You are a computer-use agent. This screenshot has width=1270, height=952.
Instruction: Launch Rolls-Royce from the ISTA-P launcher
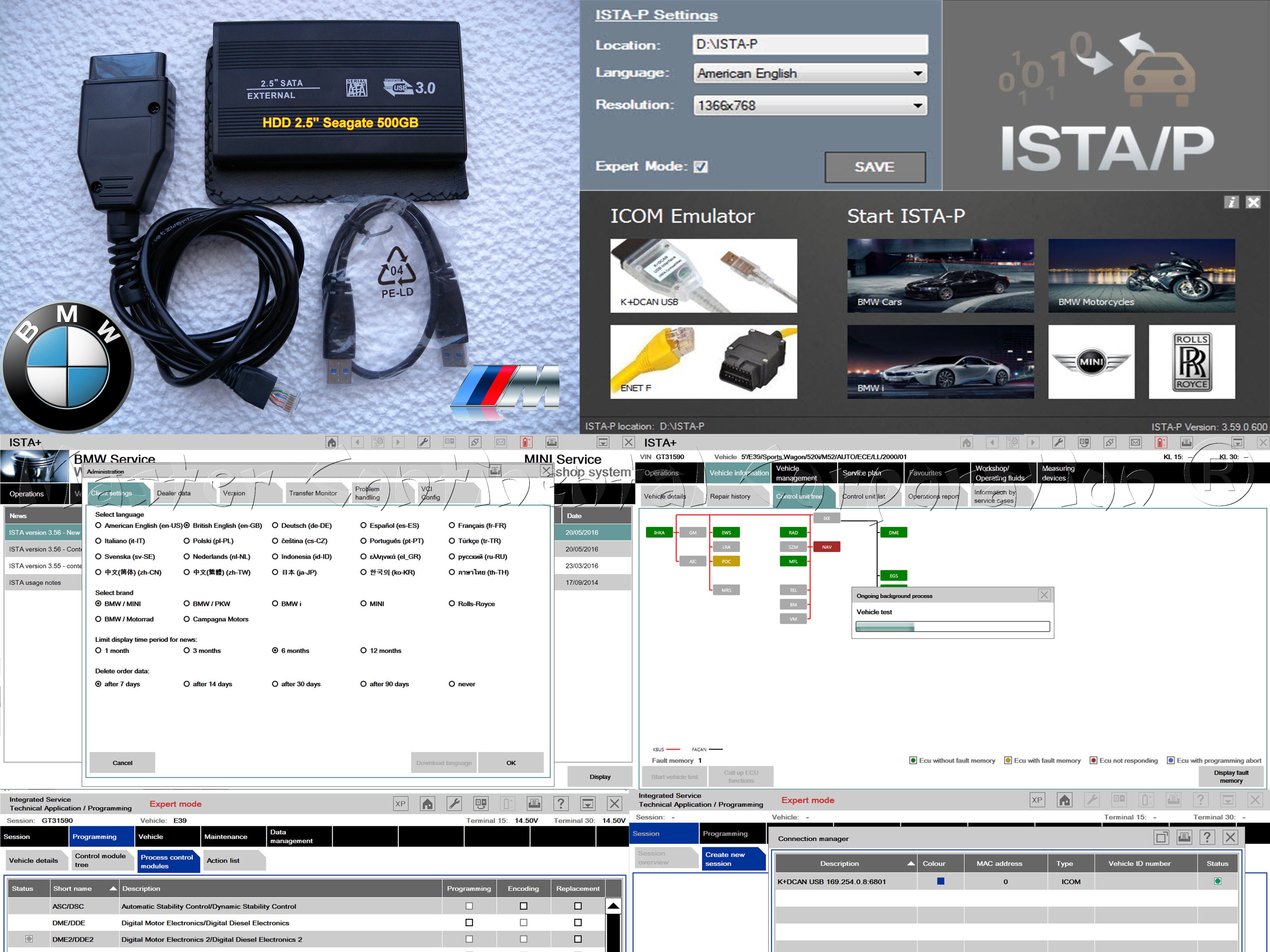point(1192,362)
